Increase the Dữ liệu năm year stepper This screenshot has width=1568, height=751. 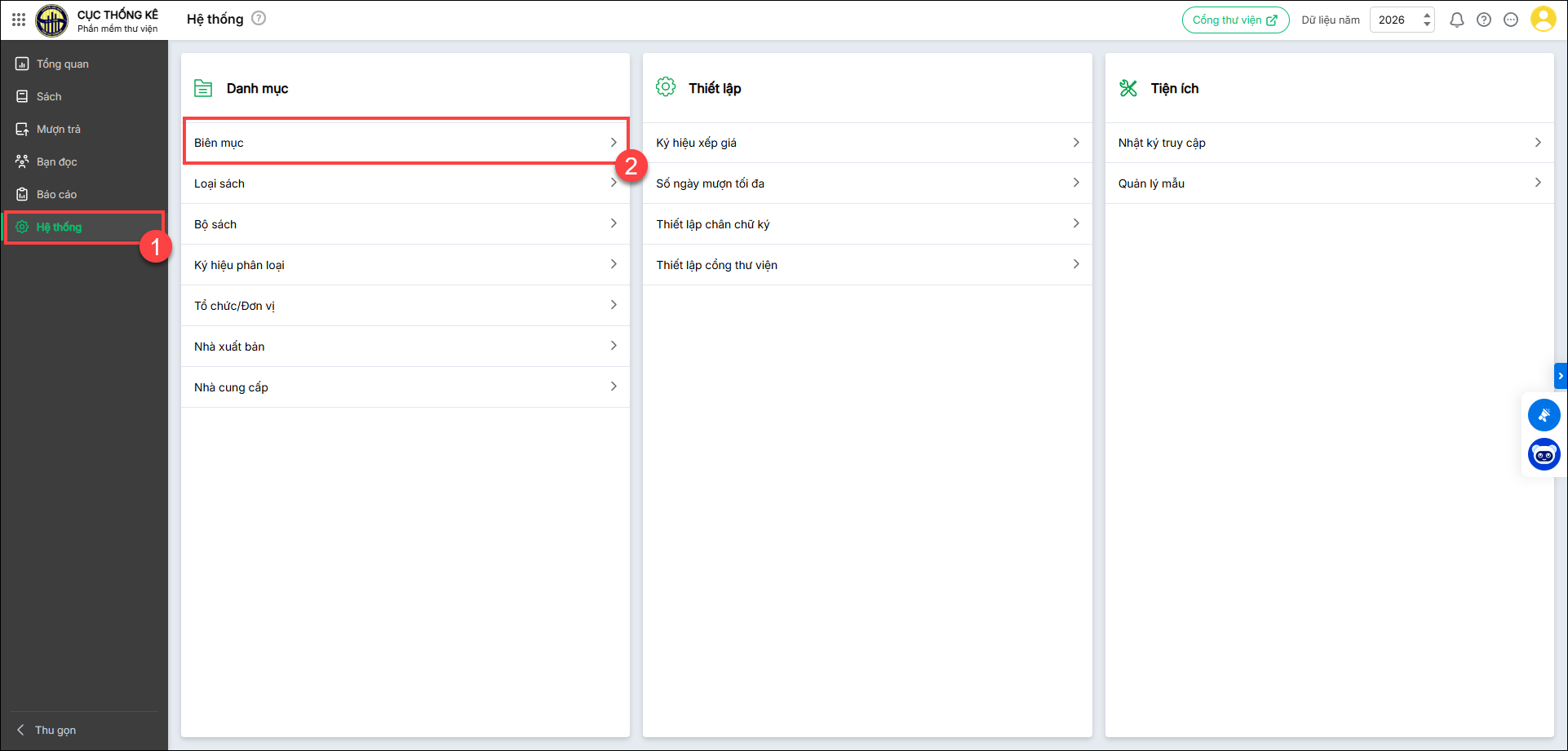1427,15
